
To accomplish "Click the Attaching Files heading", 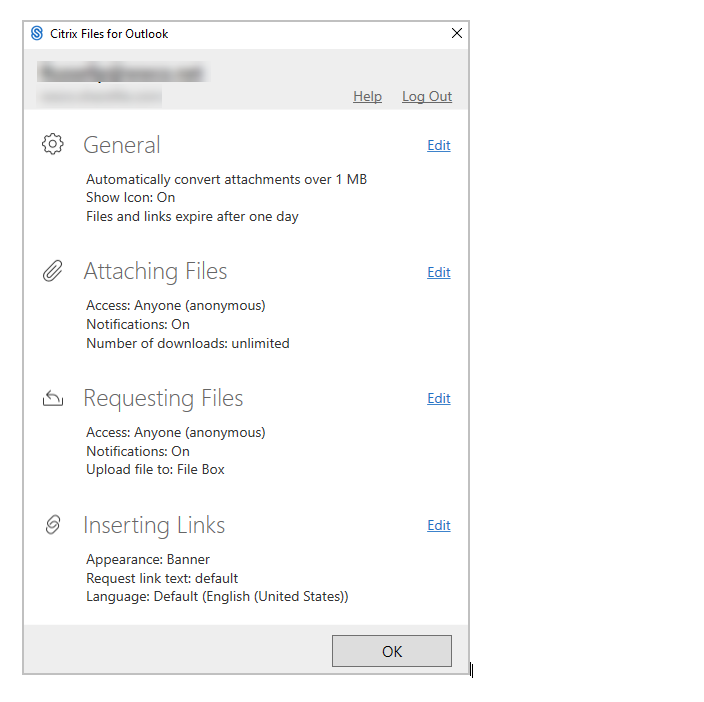I will pos(155,272).
